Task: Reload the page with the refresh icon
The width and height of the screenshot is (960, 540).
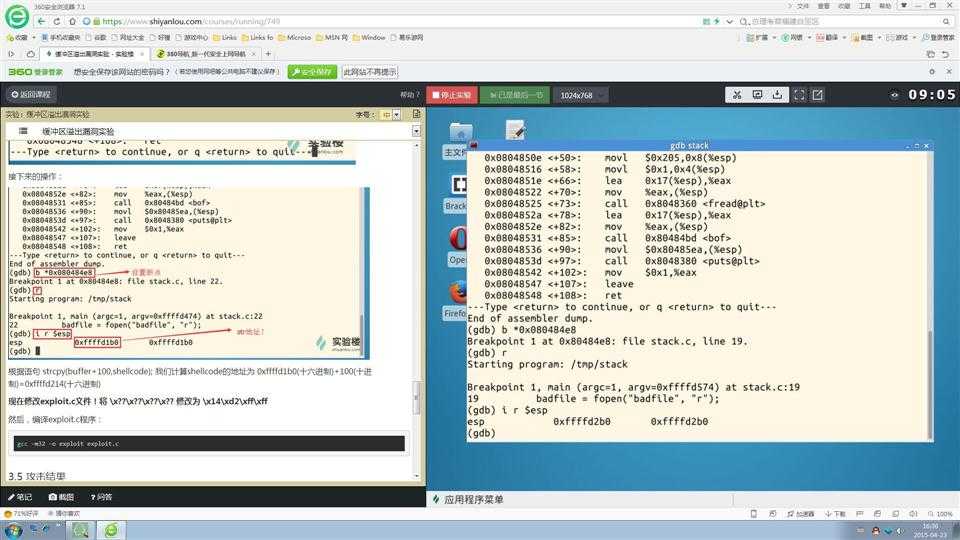Action: [57, 21]
